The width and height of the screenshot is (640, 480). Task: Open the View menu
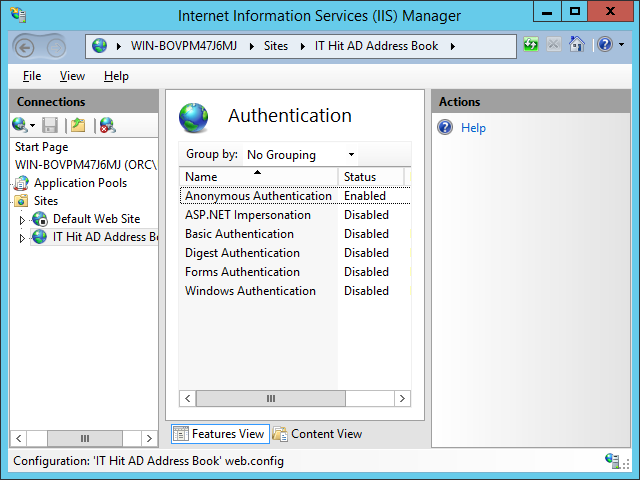72,76
